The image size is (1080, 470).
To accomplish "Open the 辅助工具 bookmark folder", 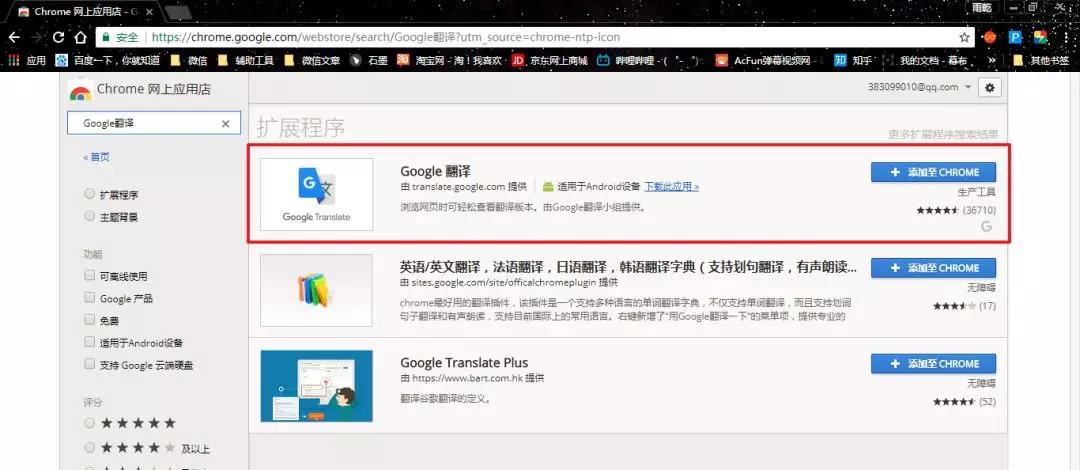I will pos(245,61).
